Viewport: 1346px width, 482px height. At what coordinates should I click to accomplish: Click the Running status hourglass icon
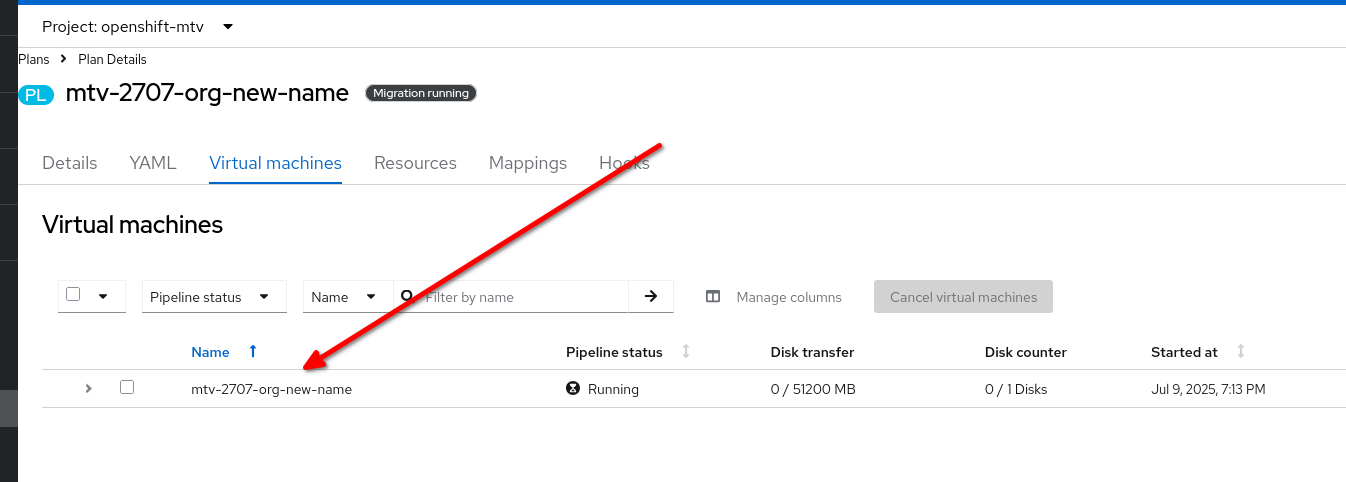[573, 389]
